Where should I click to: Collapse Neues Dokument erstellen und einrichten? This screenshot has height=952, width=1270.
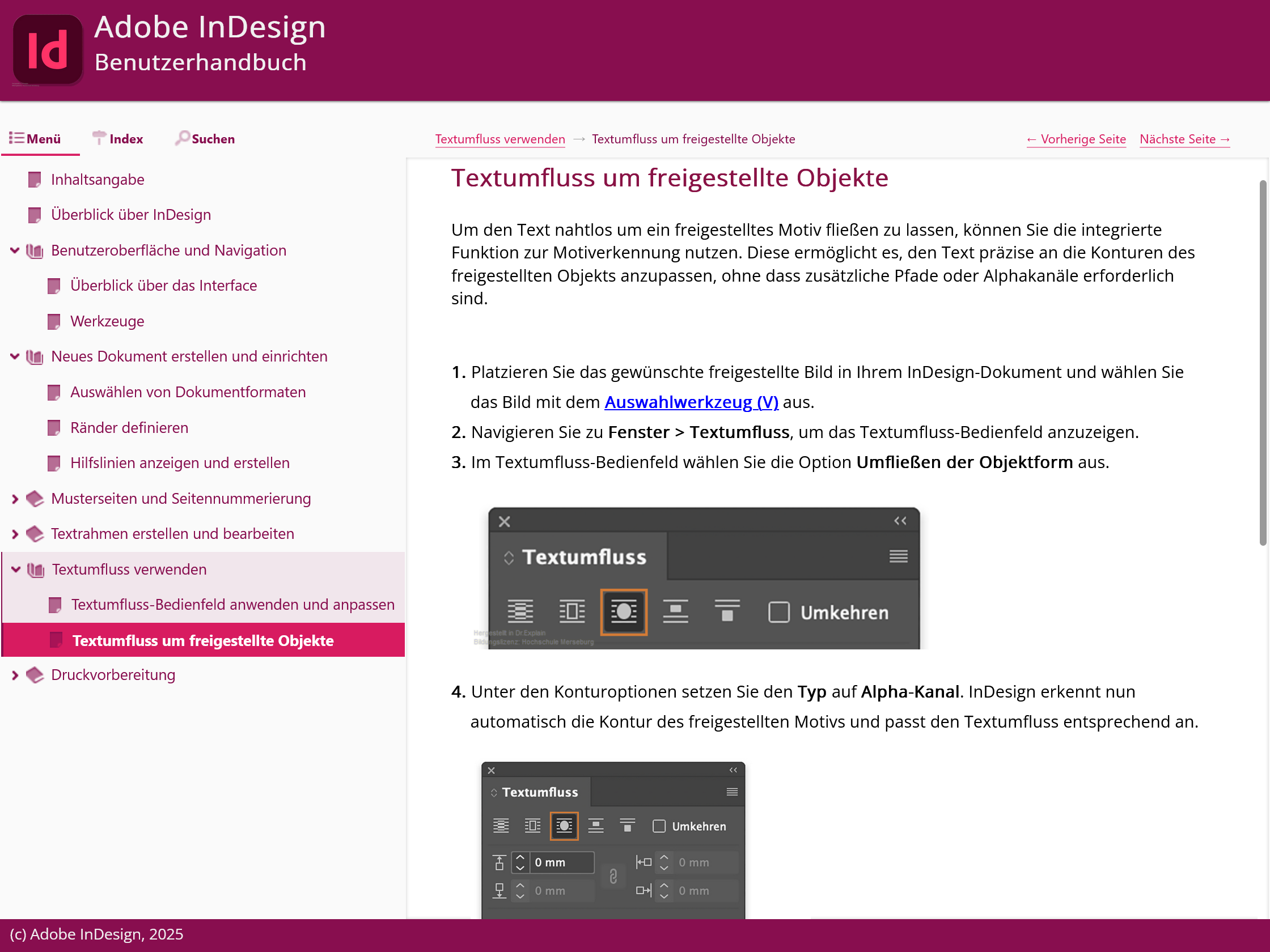tap(15, 356)
